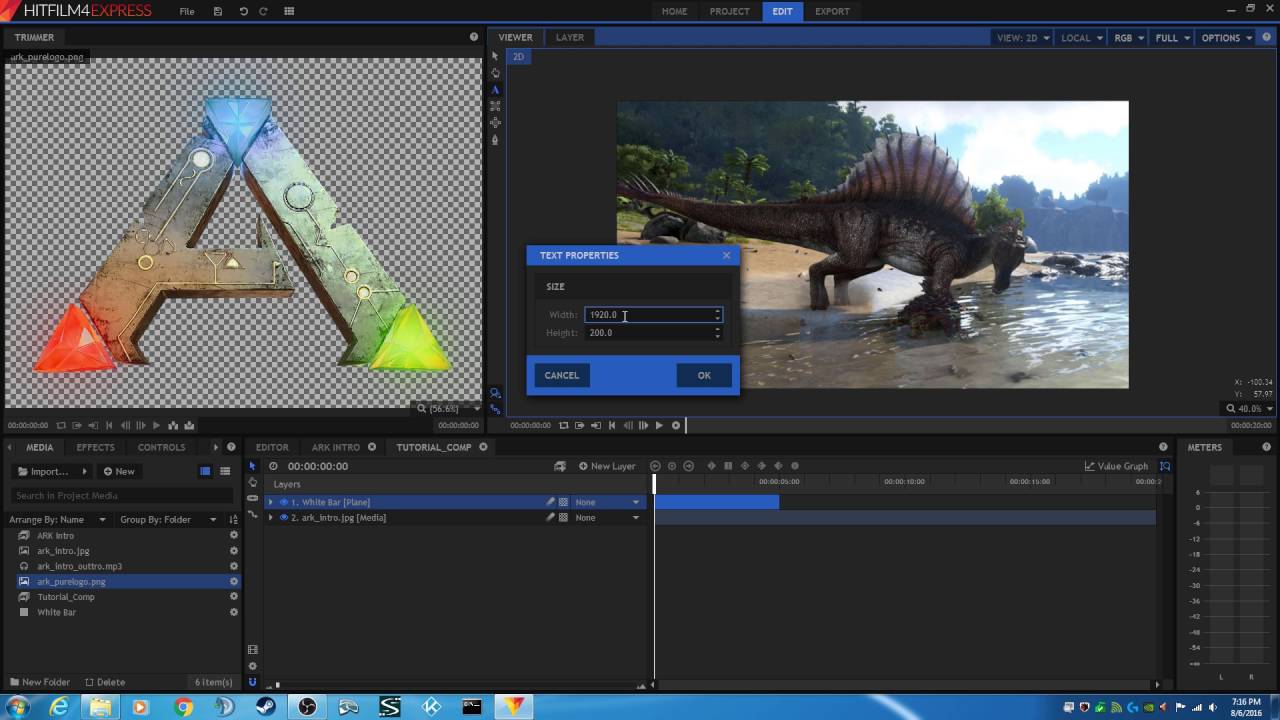
Task: Click New Layer in timeline
Action: click(607, 466)
